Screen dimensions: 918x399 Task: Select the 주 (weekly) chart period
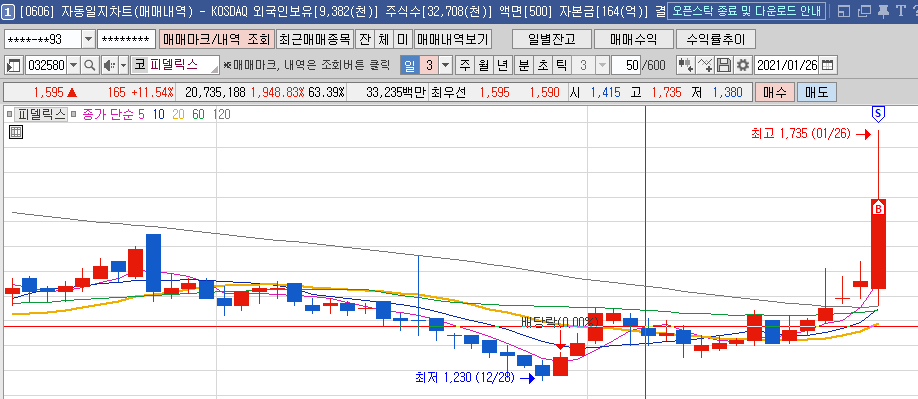pyautogui.click(x=465, y=65)
